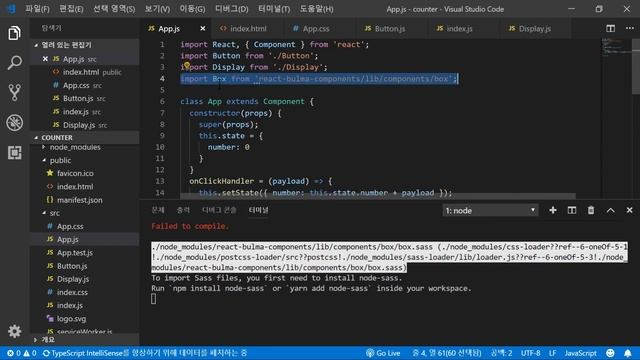This screenshot has width=640, height=360.
Task: Open notifications bell in status bar
Action: tap(627, 353)
